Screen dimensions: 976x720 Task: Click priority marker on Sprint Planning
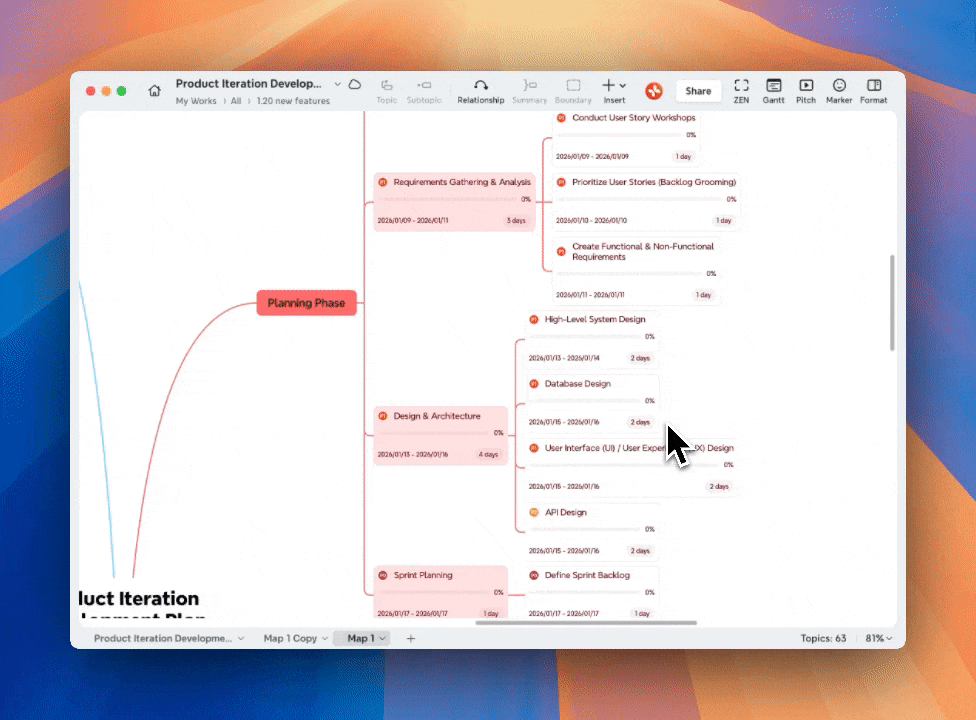383,576
